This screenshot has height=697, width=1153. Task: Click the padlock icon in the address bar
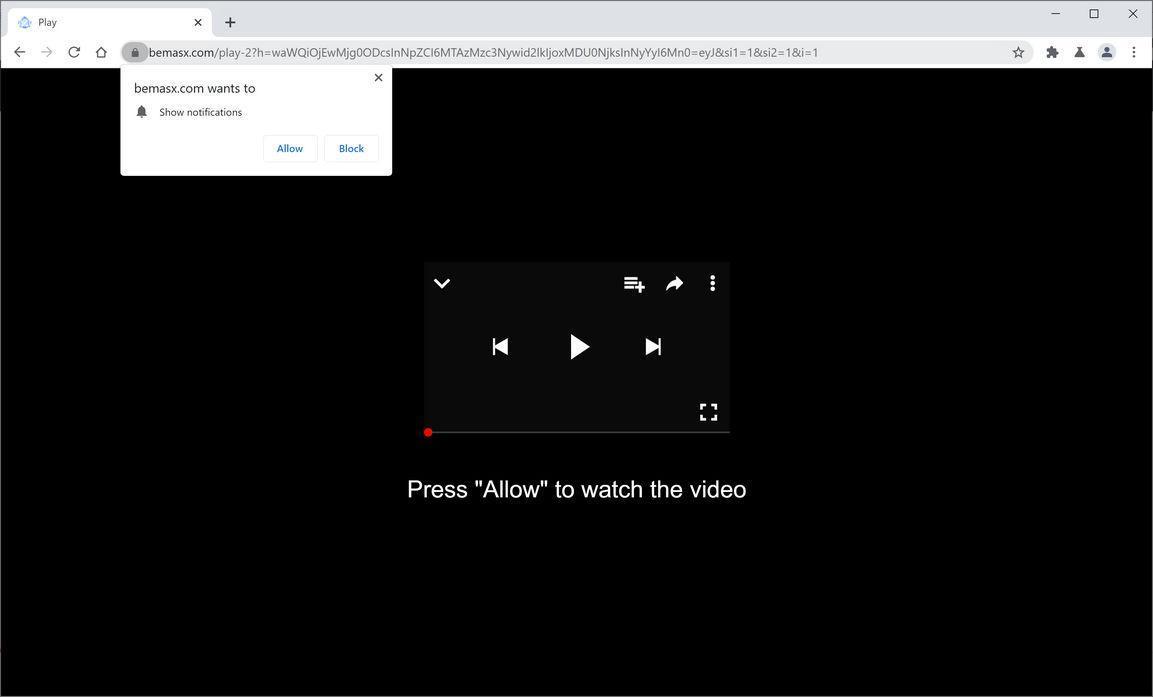click(x=136, y=52)
